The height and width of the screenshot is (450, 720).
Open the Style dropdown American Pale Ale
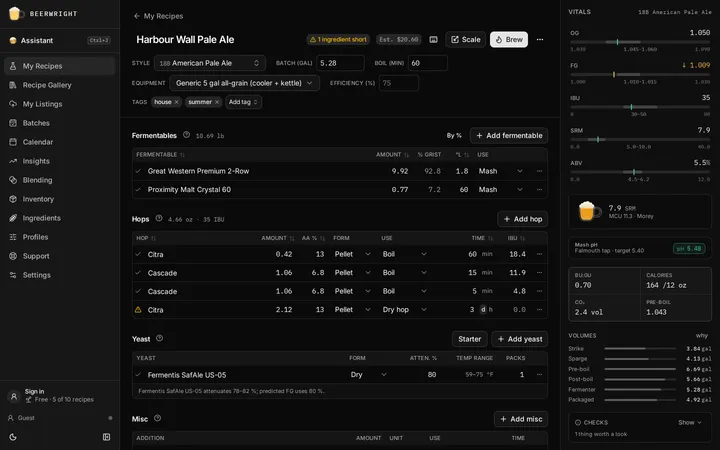210,63
